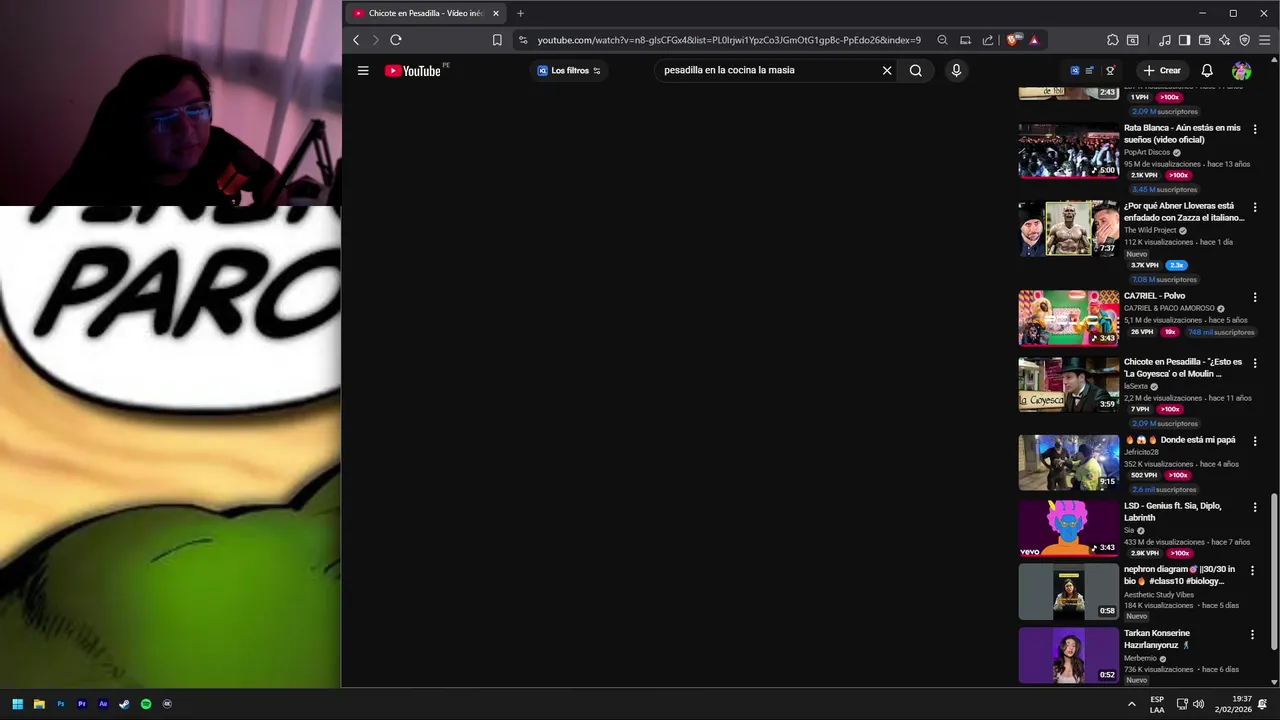
Task: Open options menu for CA7RIEL Polvo video
Action: (1255, 297)
